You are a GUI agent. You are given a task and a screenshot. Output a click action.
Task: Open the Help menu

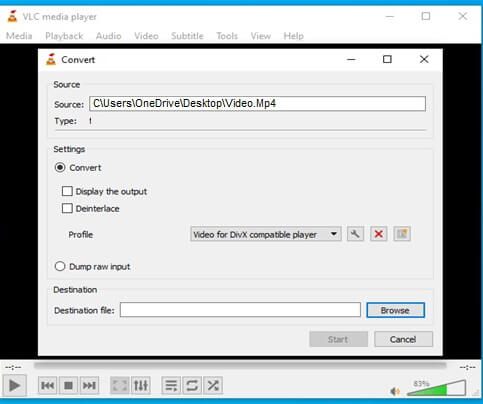click(x=293, y=36)
